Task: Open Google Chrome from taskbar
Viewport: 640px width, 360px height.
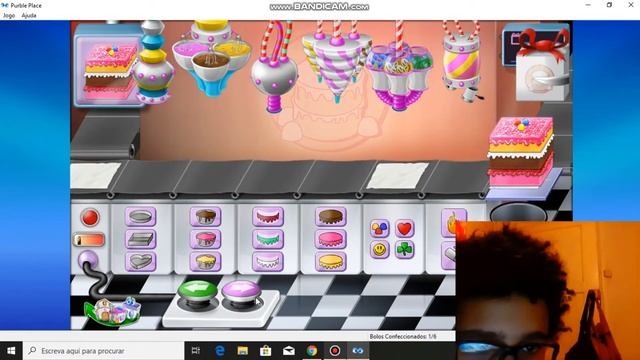Action: 312,351
